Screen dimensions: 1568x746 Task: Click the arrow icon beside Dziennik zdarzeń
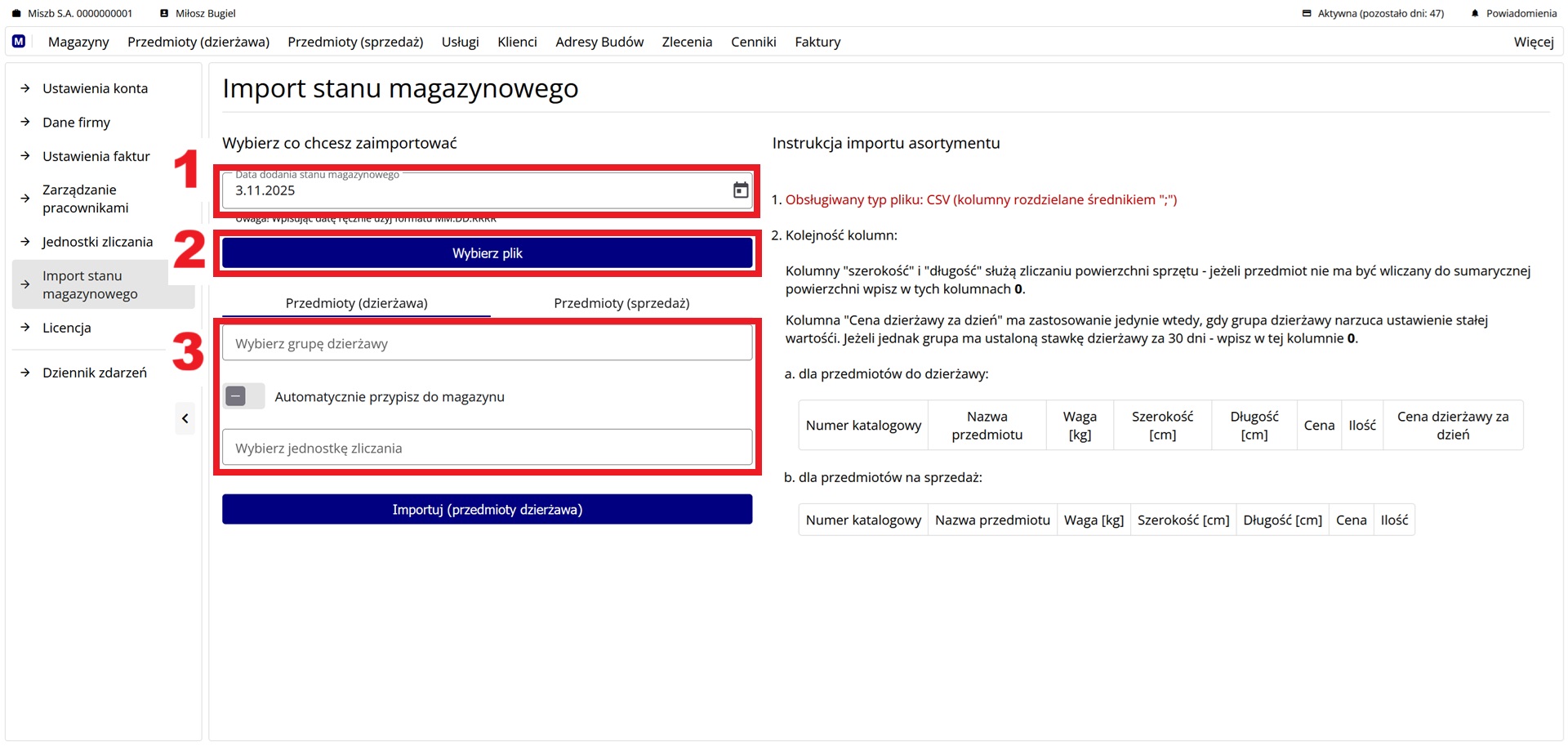(24, 372)
